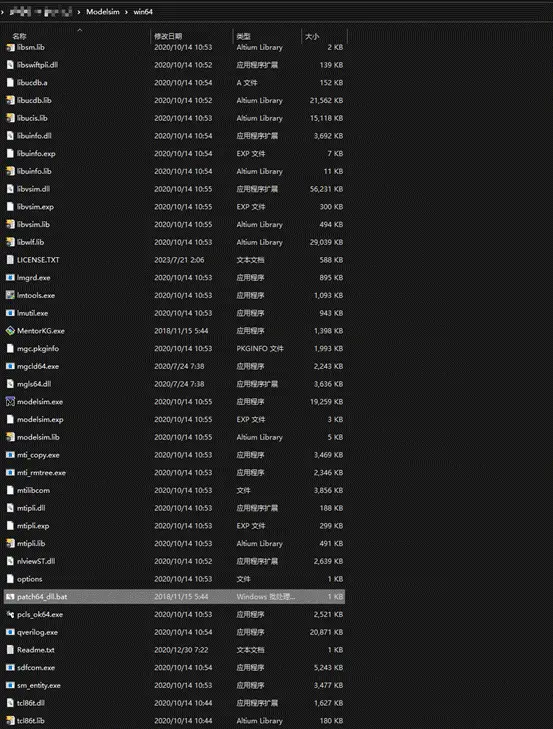The height and width of the screenshot is (729, 553).
Task: Click the LICENSE.TXT document icon
Action: coord(10,260)
